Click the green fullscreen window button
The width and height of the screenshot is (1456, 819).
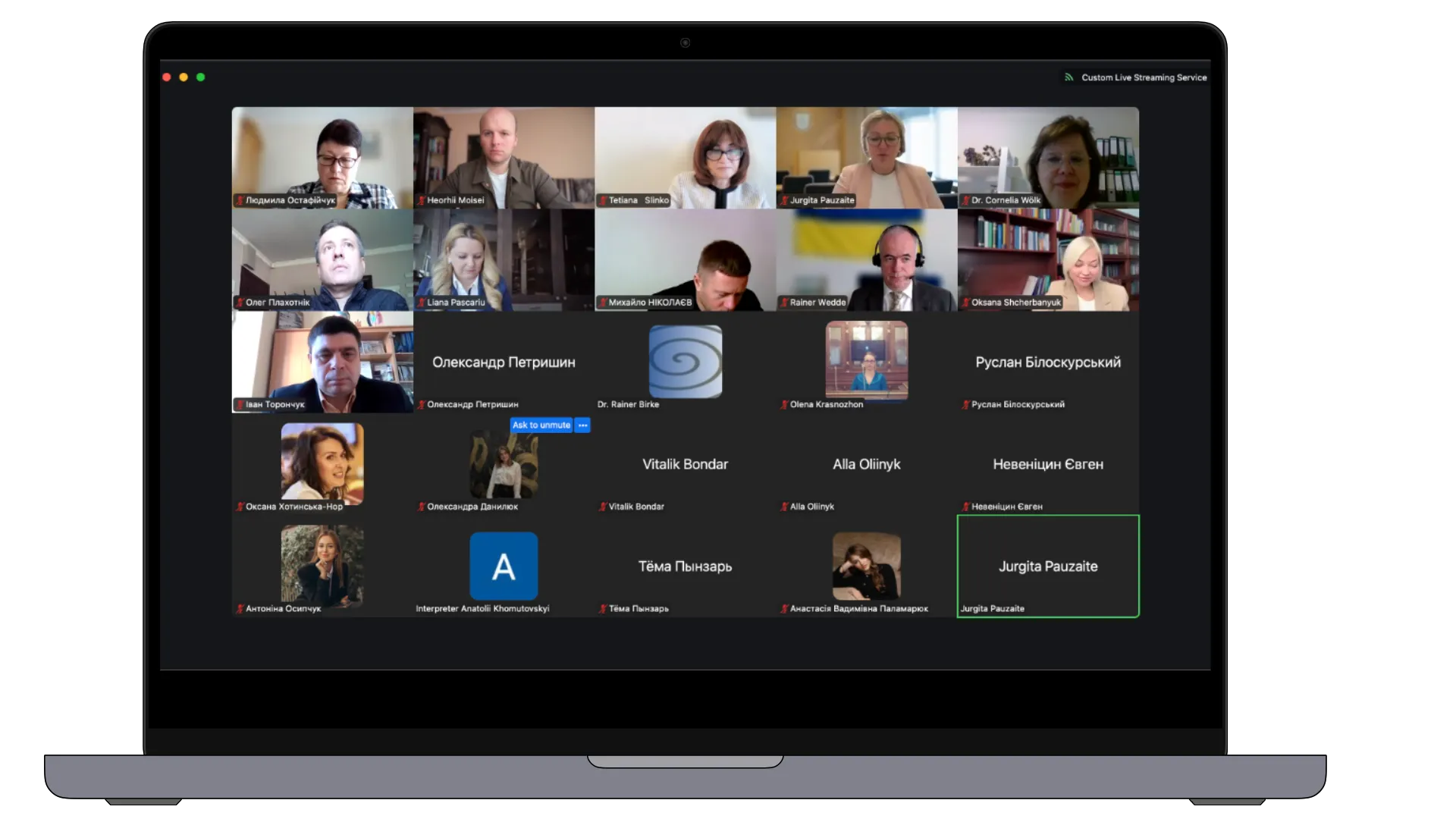(x=201, y=77)
